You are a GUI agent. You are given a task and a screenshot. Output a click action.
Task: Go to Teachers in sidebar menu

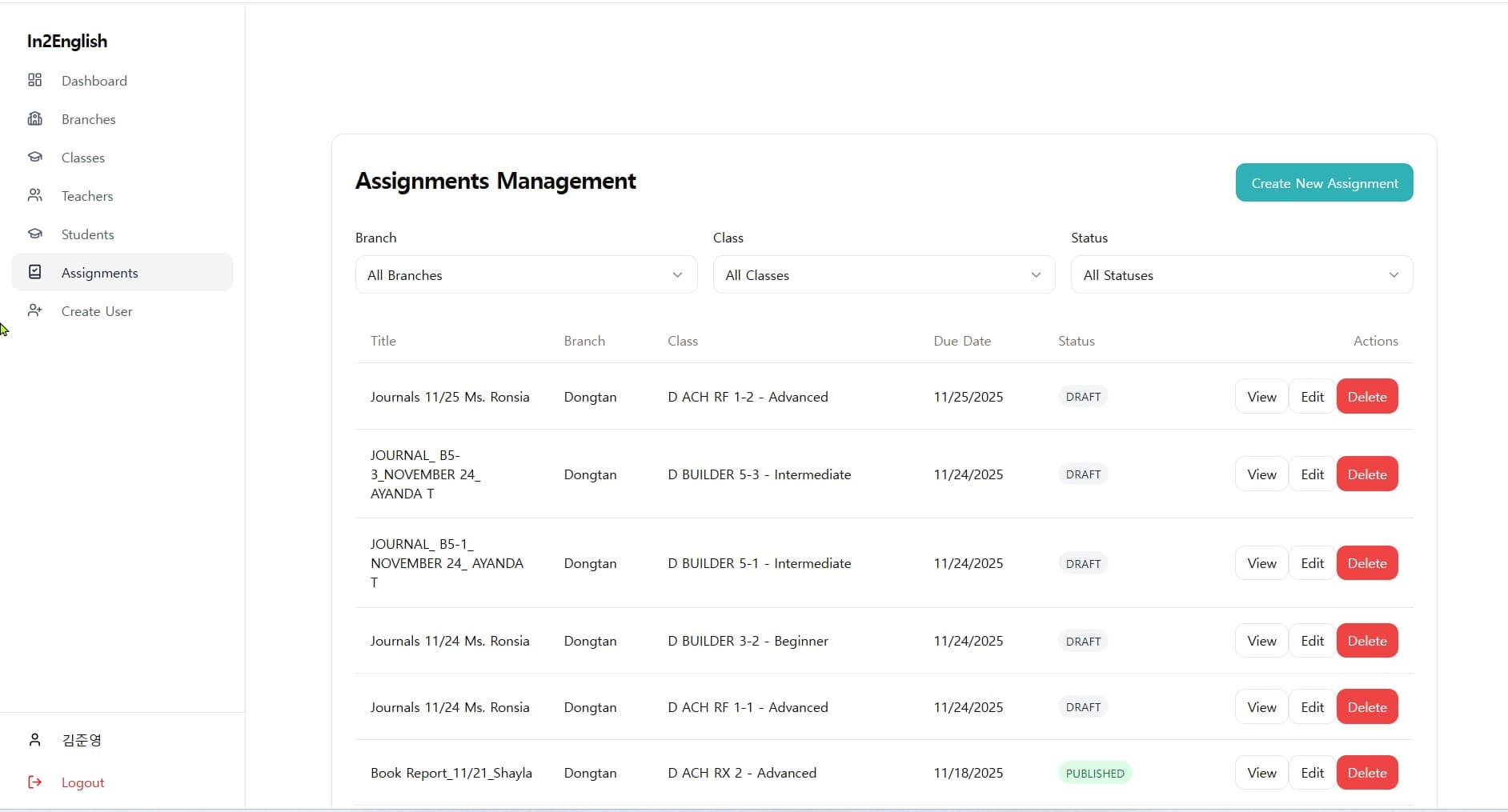pos(87,196)
